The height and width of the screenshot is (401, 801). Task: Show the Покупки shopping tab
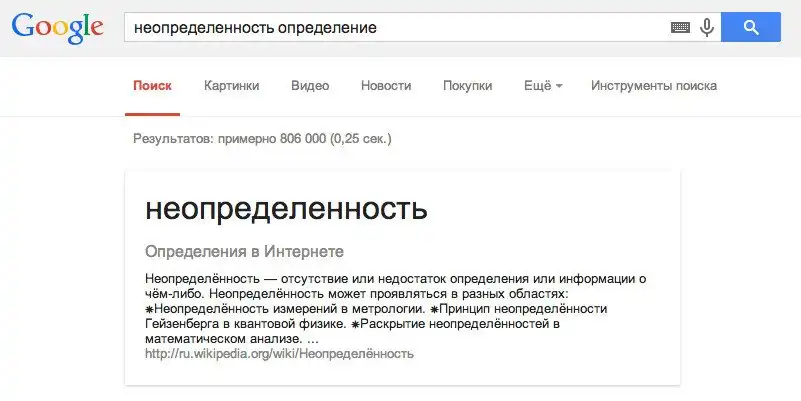pyautogui.click(x=468, y=86)
